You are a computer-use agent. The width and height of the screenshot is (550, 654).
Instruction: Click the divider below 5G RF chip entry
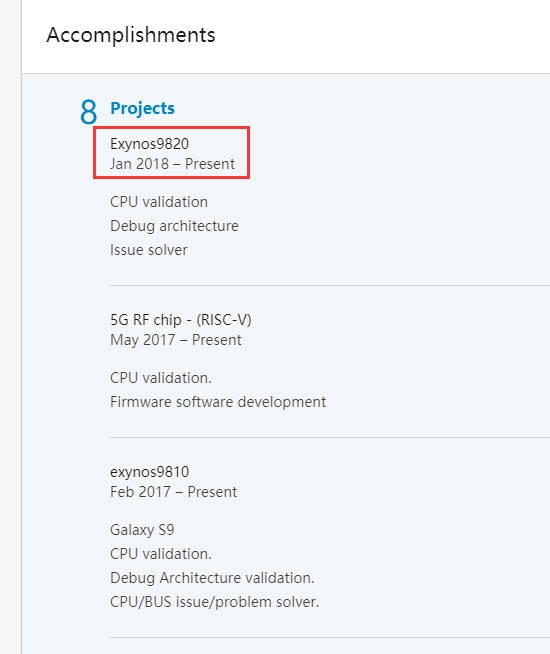[x=330, y=438]
